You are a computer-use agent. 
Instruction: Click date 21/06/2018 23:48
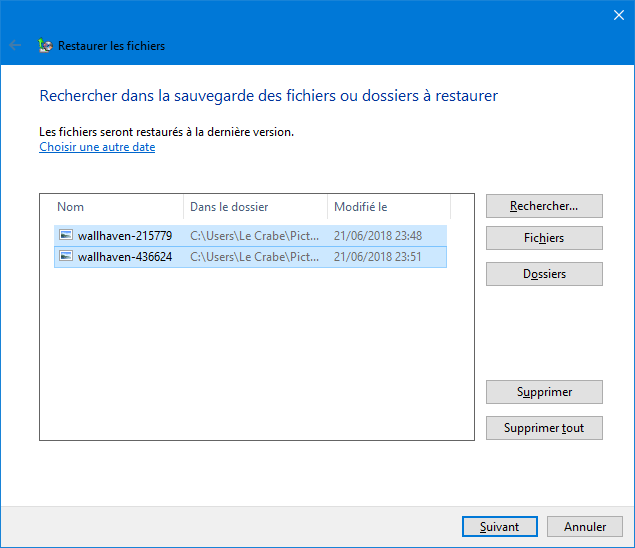(x=378, y=236)
